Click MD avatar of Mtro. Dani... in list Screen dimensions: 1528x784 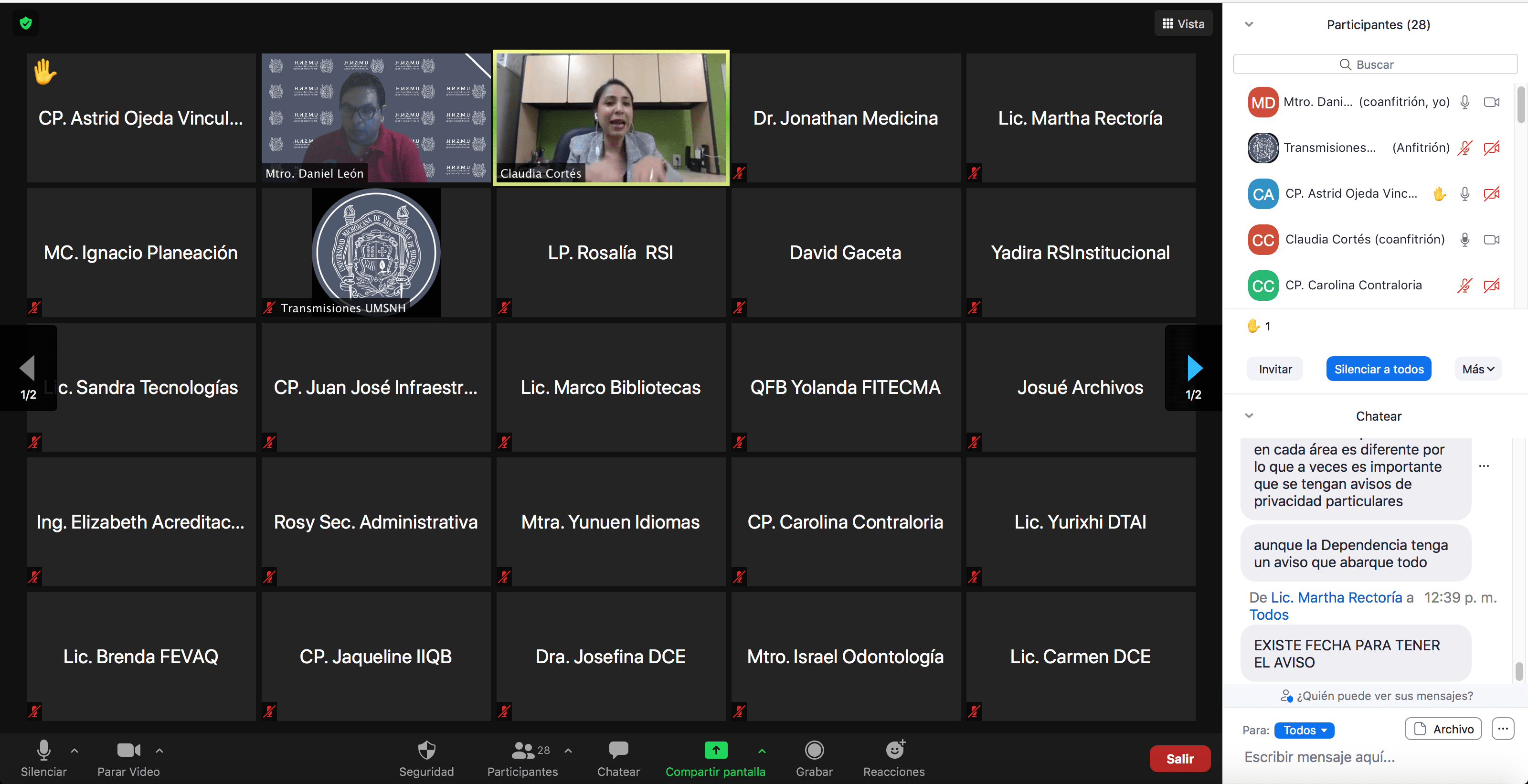(x=1263, y=102)
